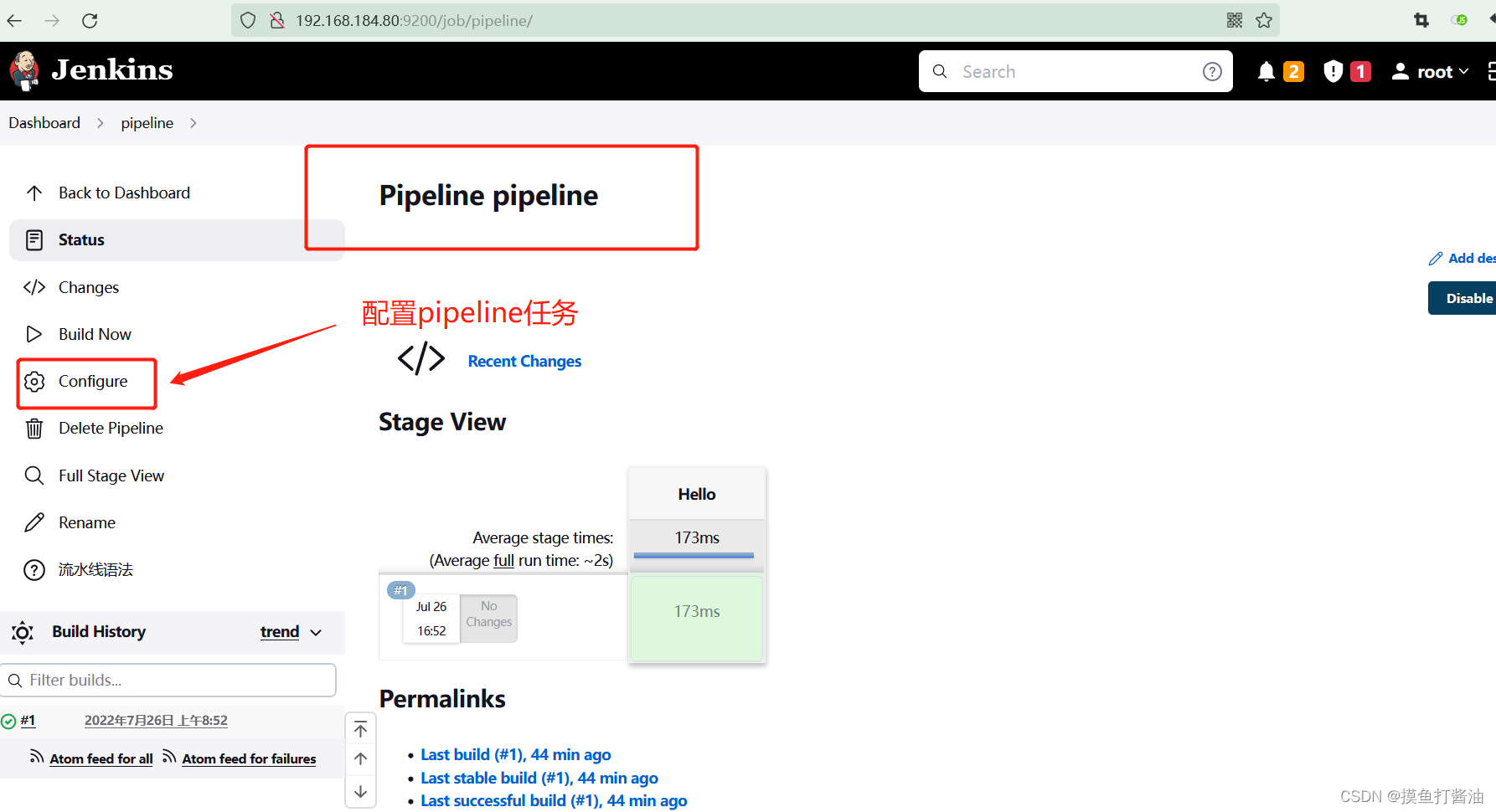Click the green 173ms Hello stage cell
The width and height of the screenshot is (1496, 812).
tap(697, 619)
